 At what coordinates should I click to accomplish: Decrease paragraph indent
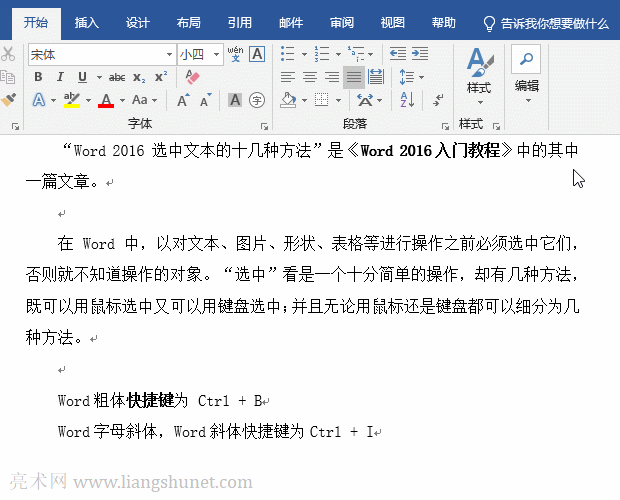397,54
